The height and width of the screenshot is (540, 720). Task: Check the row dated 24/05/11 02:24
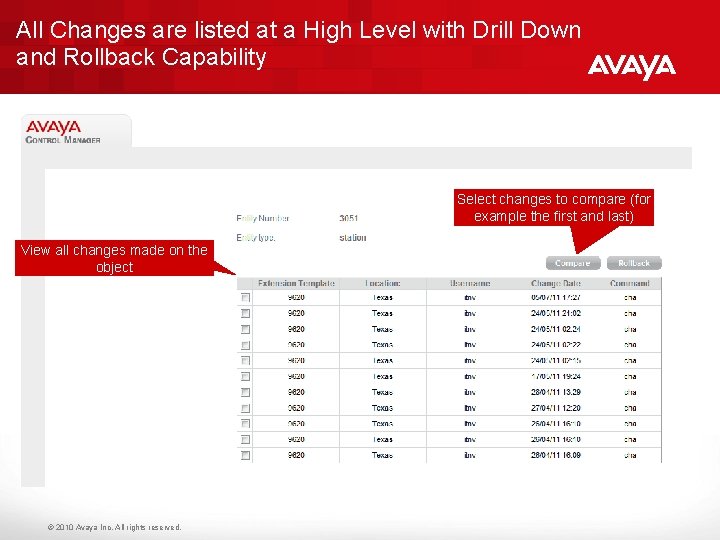[x=246, y=329]
